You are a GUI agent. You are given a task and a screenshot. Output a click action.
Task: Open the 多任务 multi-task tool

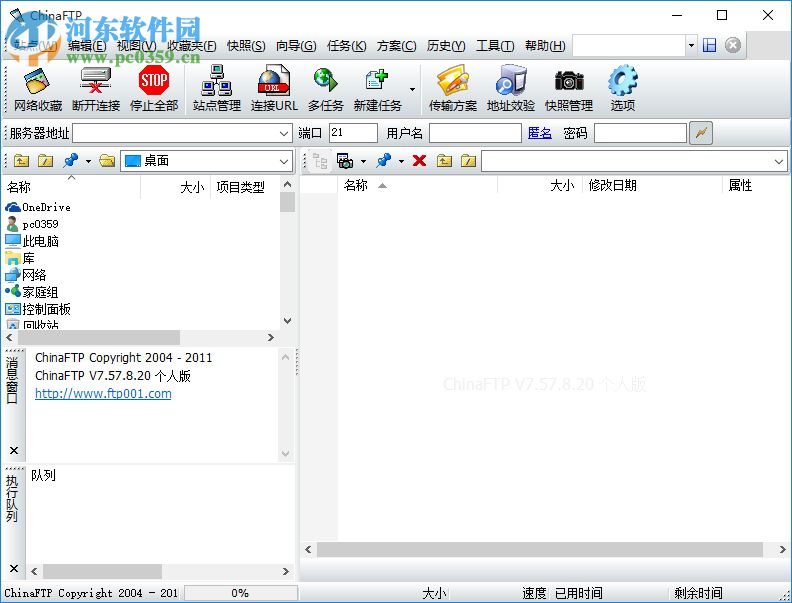point(325,89)
